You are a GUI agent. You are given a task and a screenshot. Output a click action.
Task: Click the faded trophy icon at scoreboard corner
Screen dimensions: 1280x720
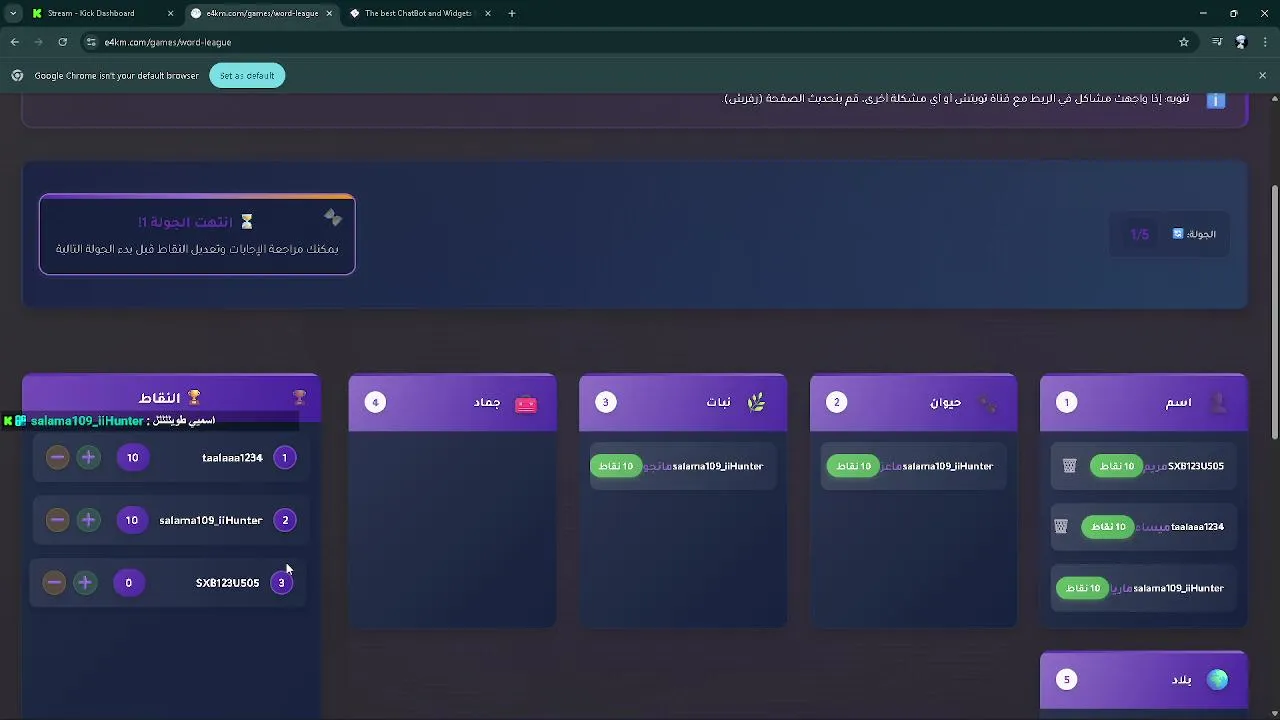299,398
